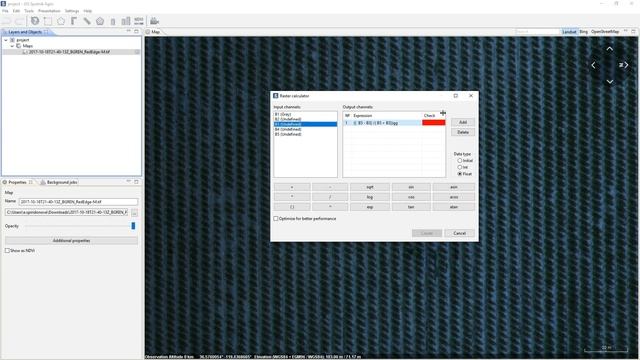Switch basemap to Landsat
The image size is (640, 360).
point(569,31)
